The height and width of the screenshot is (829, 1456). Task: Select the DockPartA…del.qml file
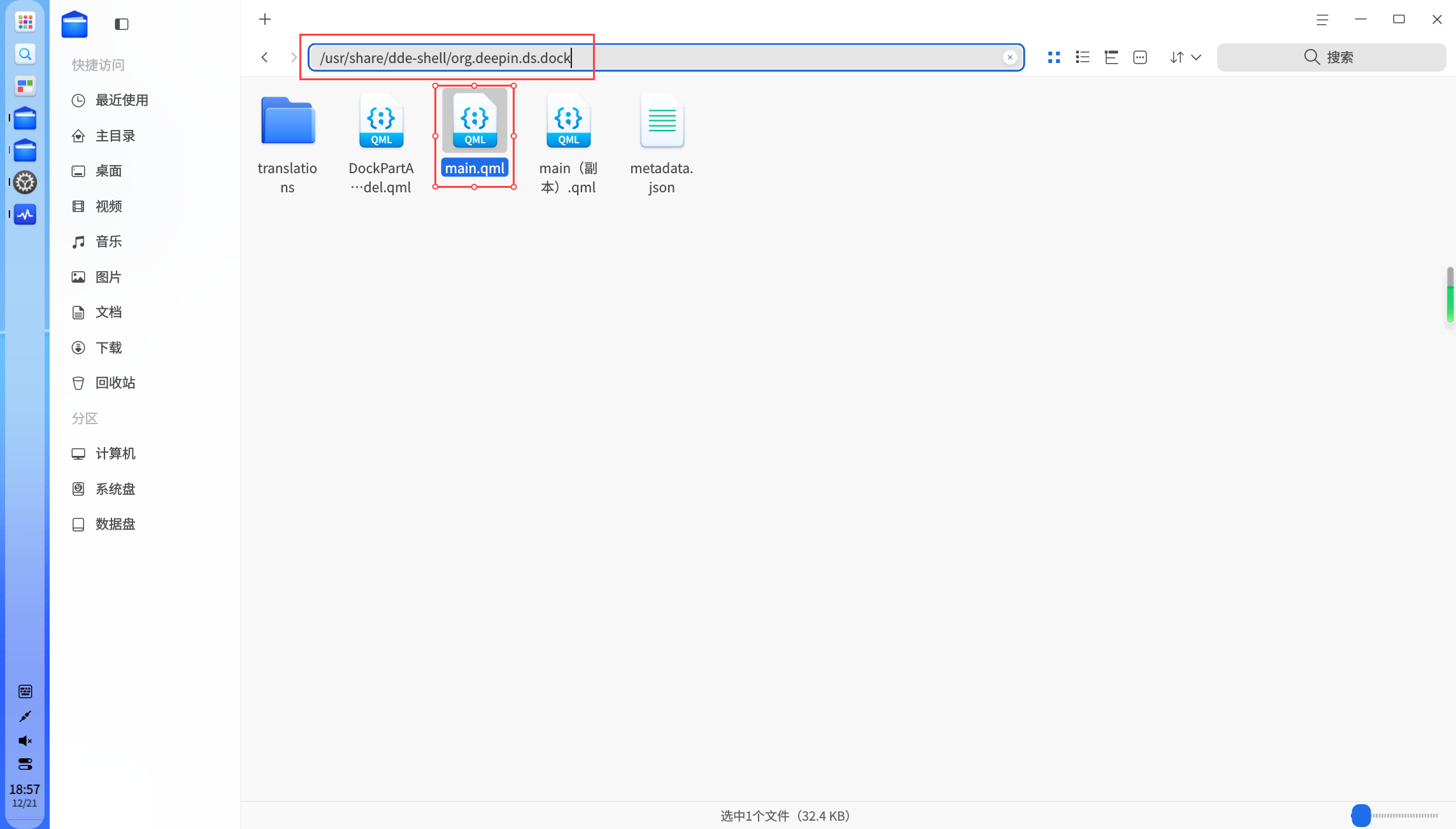pyautogui.click(x=381, y=144)
